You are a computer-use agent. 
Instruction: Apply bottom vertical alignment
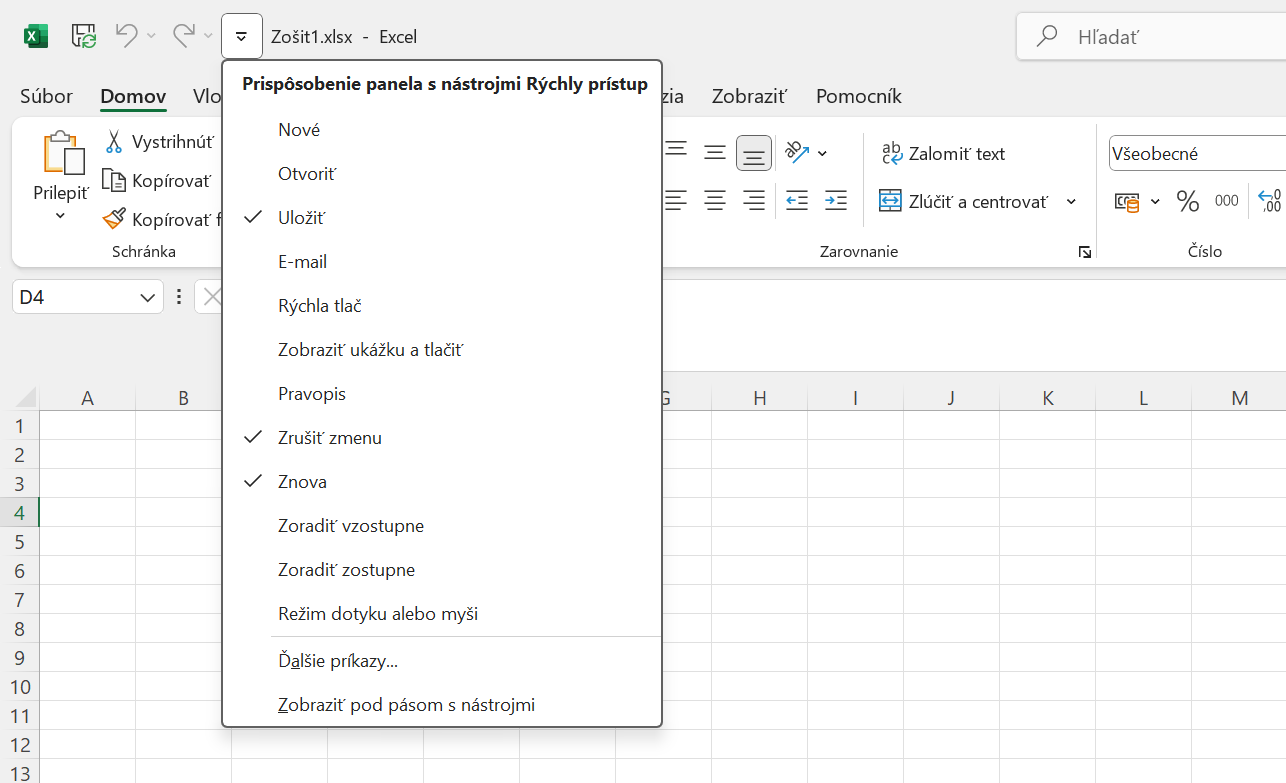[754, 153]
